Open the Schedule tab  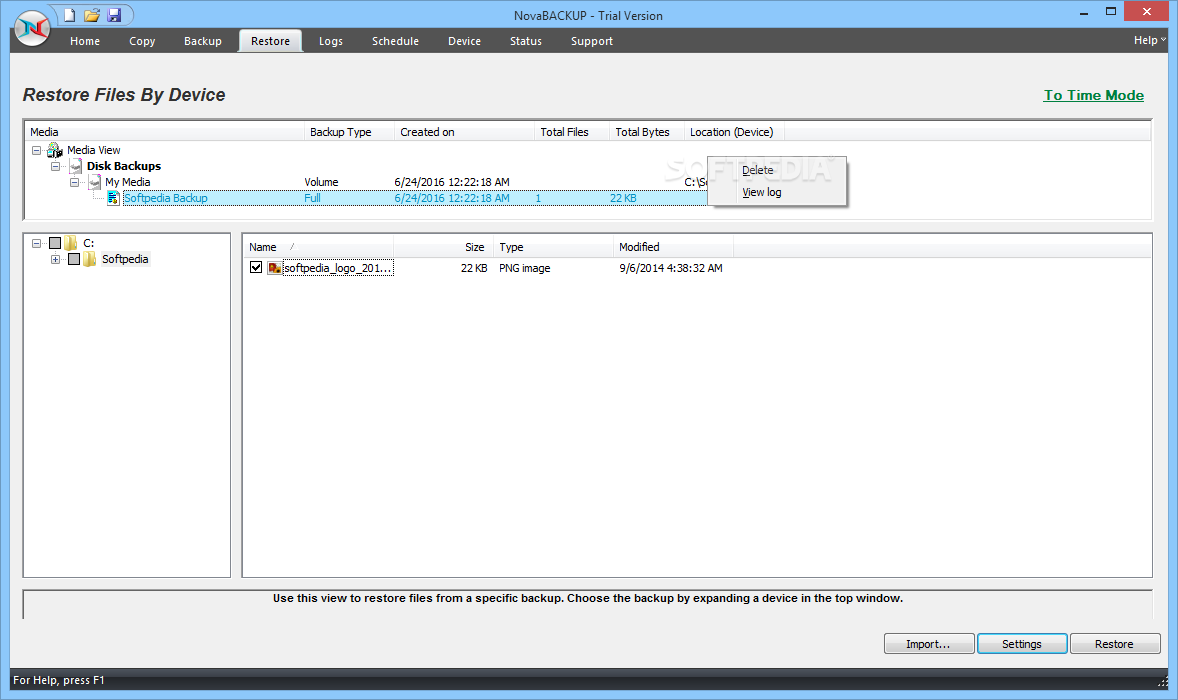click(x=395, y=41)
